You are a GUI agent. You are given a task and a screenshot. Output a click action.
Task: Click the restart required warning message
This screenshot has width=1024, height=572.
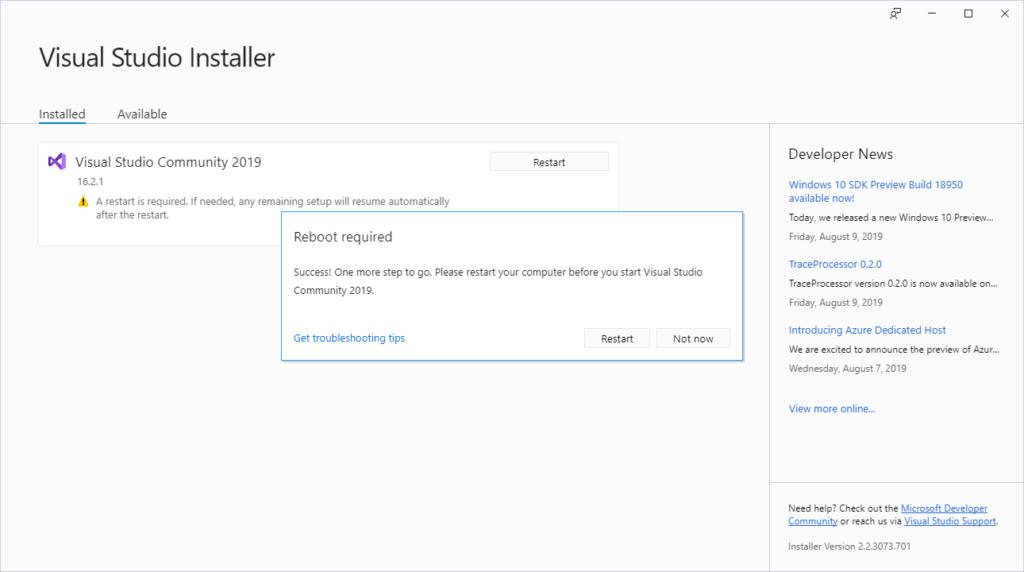pyautogui.click(x=272, y=208)
